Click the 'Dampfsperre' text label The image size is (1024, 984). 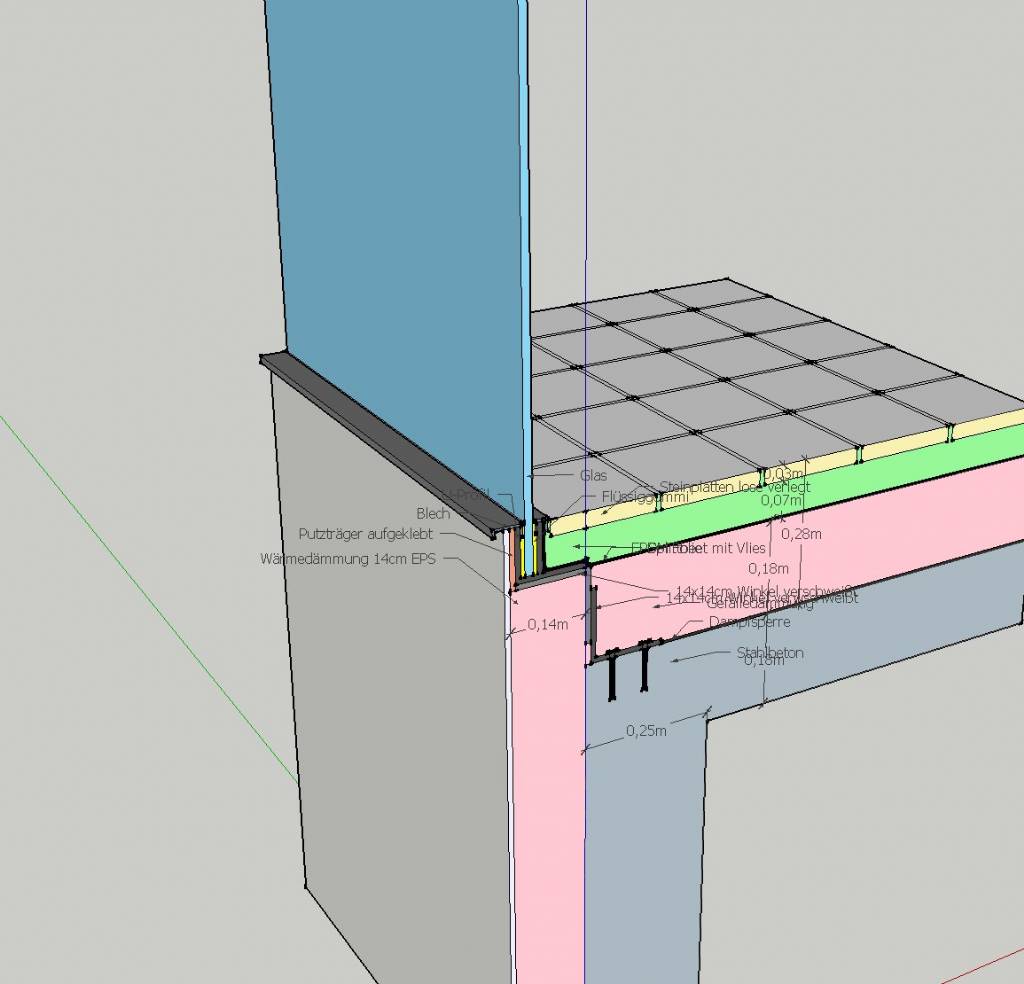pos(749,622)
